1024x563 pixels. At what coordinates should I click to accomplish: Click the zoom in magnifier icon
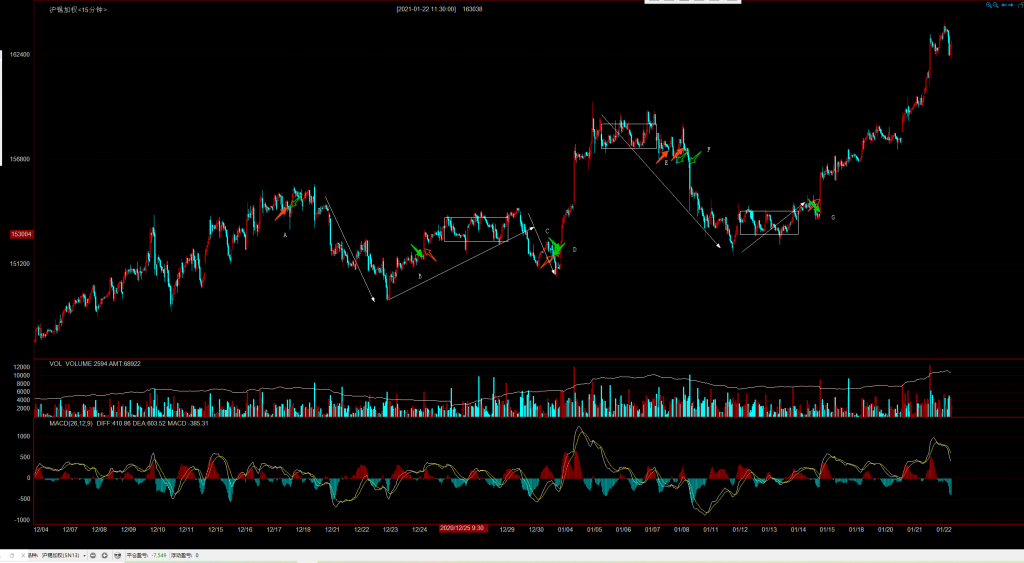click(x=989, y=5)
